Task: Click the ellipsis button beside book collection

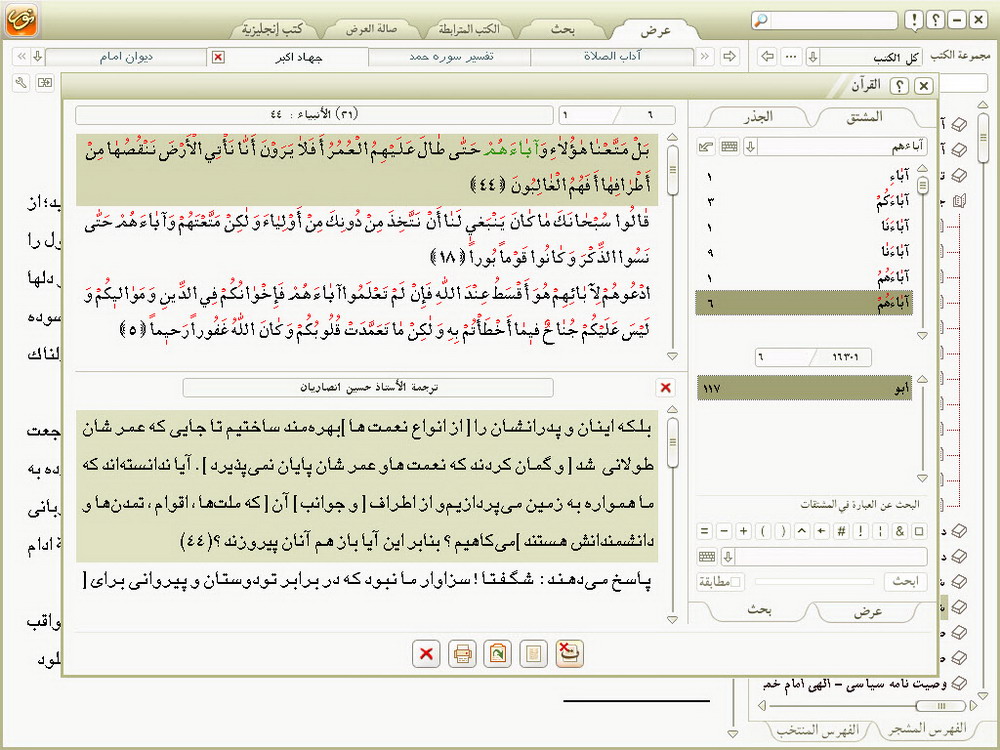Action: tap(791, 56)
